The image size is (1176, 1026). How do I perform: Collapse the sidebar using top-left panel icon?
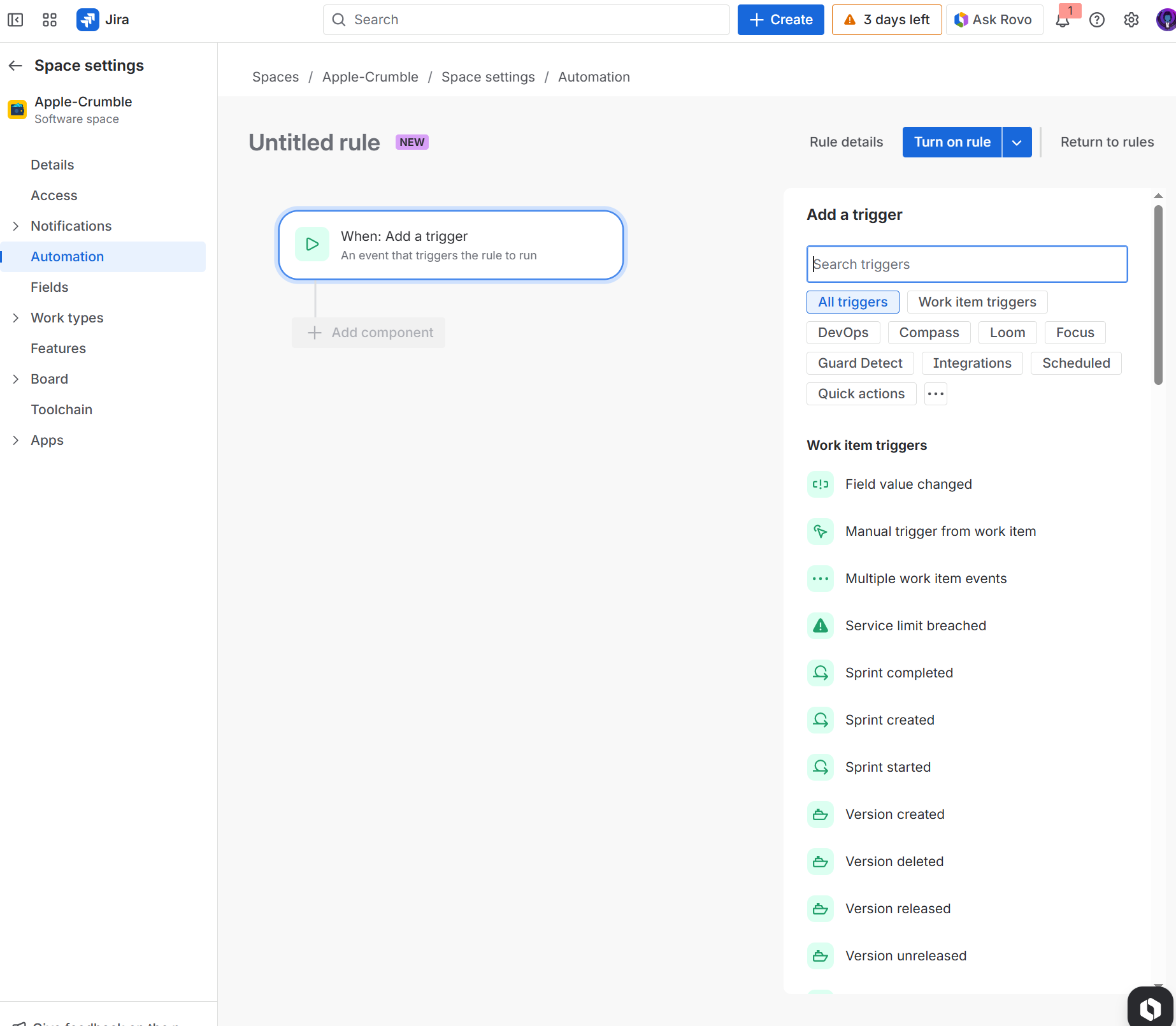[15, 20]
